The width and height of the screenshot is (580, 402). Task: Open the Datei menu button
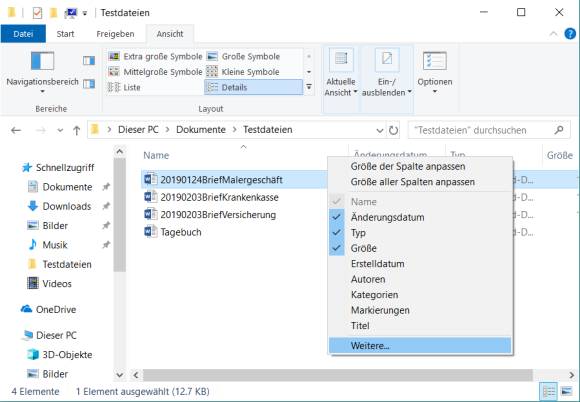[23, 34]
